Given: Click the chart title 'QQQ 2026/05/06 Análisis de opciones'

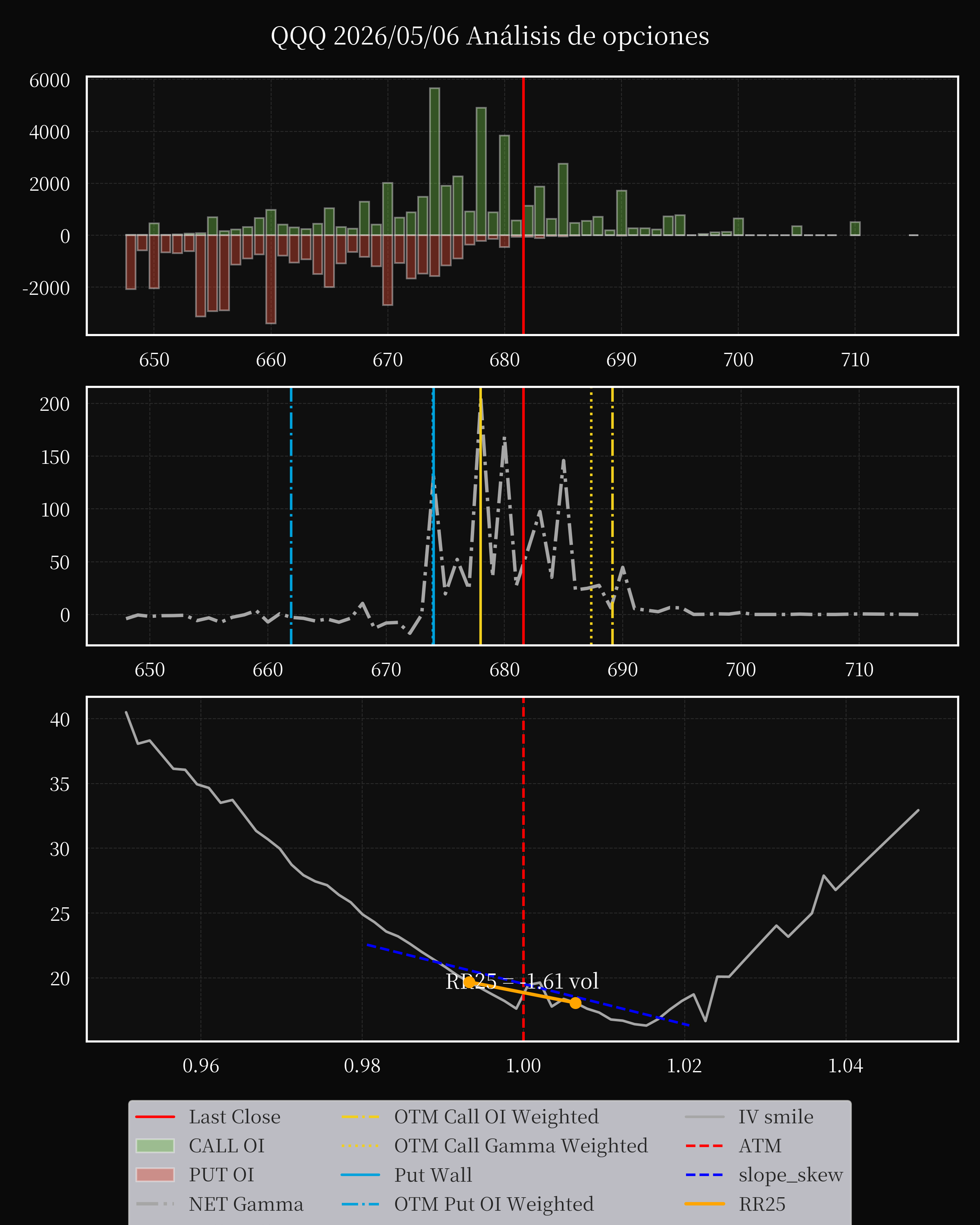Looking at the screenshot, I should pos(490,36).
